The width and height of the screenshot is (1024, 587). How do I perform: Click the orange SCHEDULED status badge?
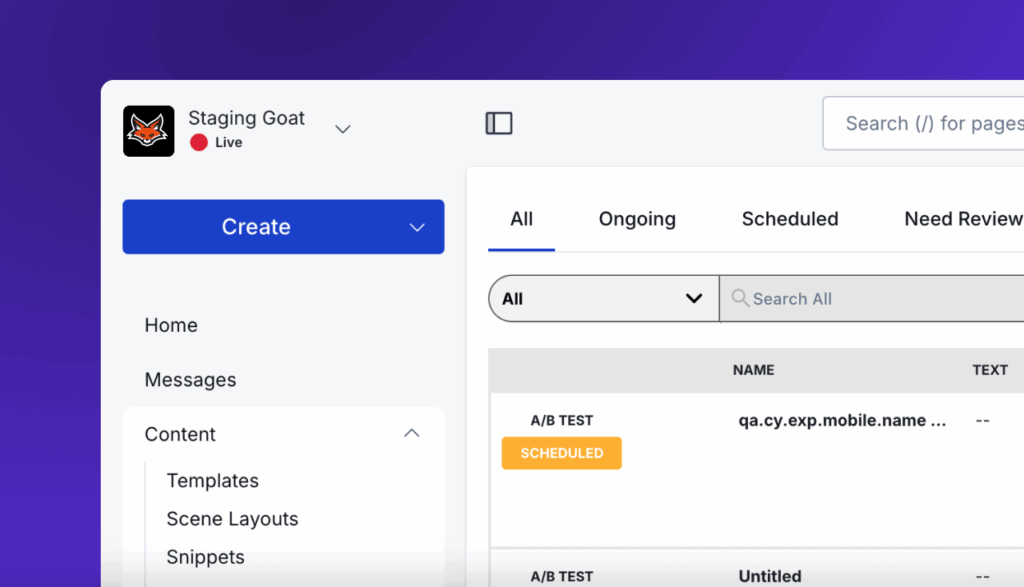tap(561, 453)
